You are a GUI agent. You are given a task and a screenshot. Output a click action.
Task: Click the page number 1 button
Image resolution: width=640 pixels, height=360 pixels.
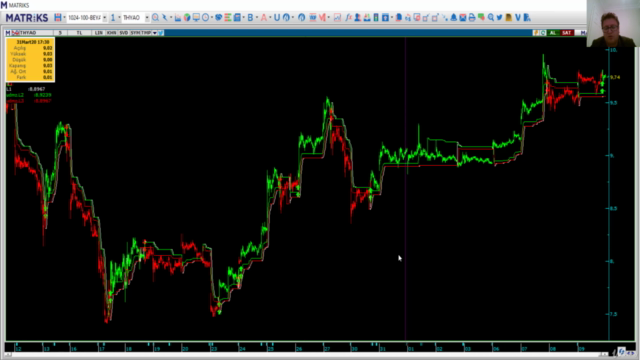pos(113,18)
